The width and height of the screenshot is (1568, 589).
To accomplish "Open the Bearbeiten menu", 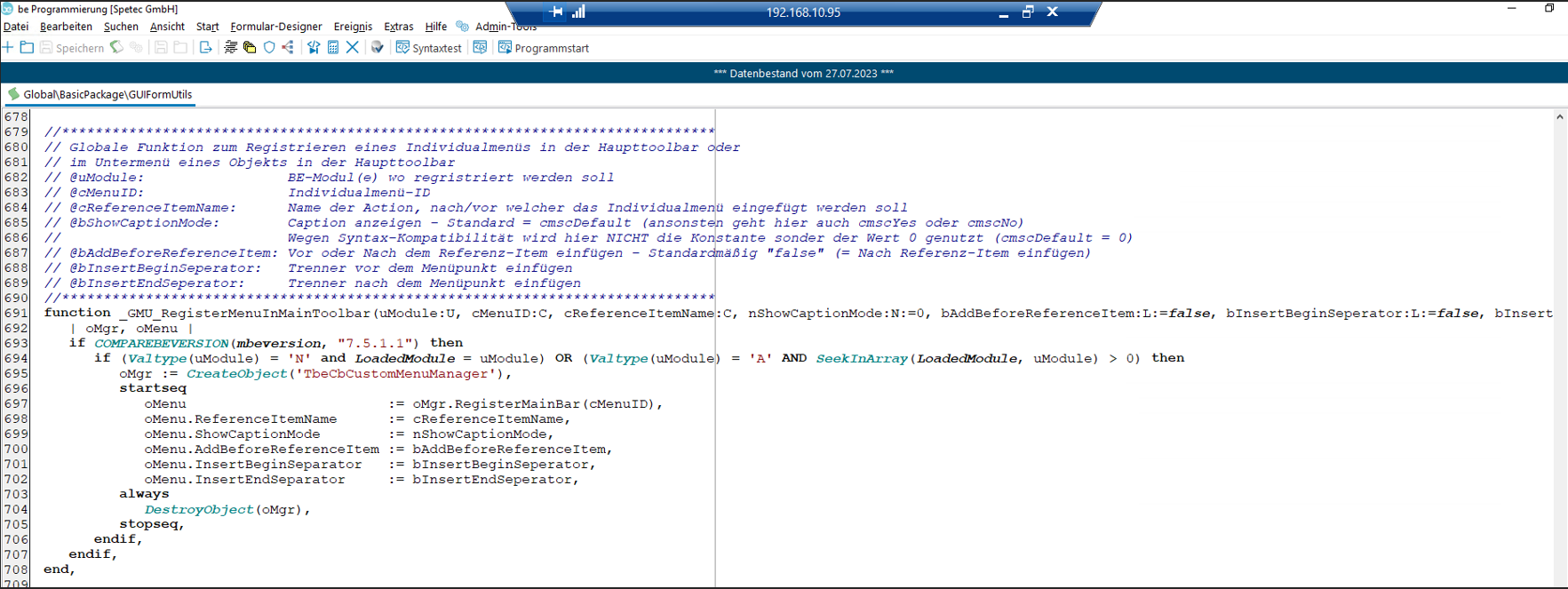I will [x=66, y=27].
